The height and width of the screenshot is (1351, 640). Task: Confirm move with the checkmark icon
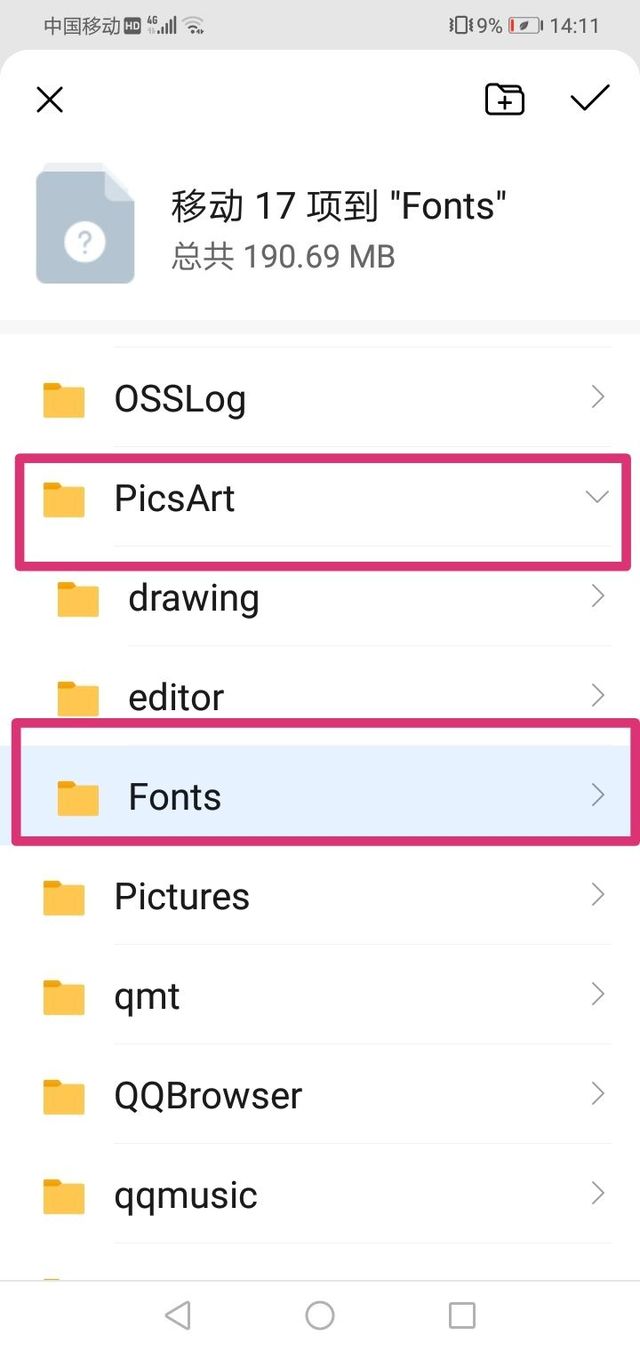(x=589, y=98)
